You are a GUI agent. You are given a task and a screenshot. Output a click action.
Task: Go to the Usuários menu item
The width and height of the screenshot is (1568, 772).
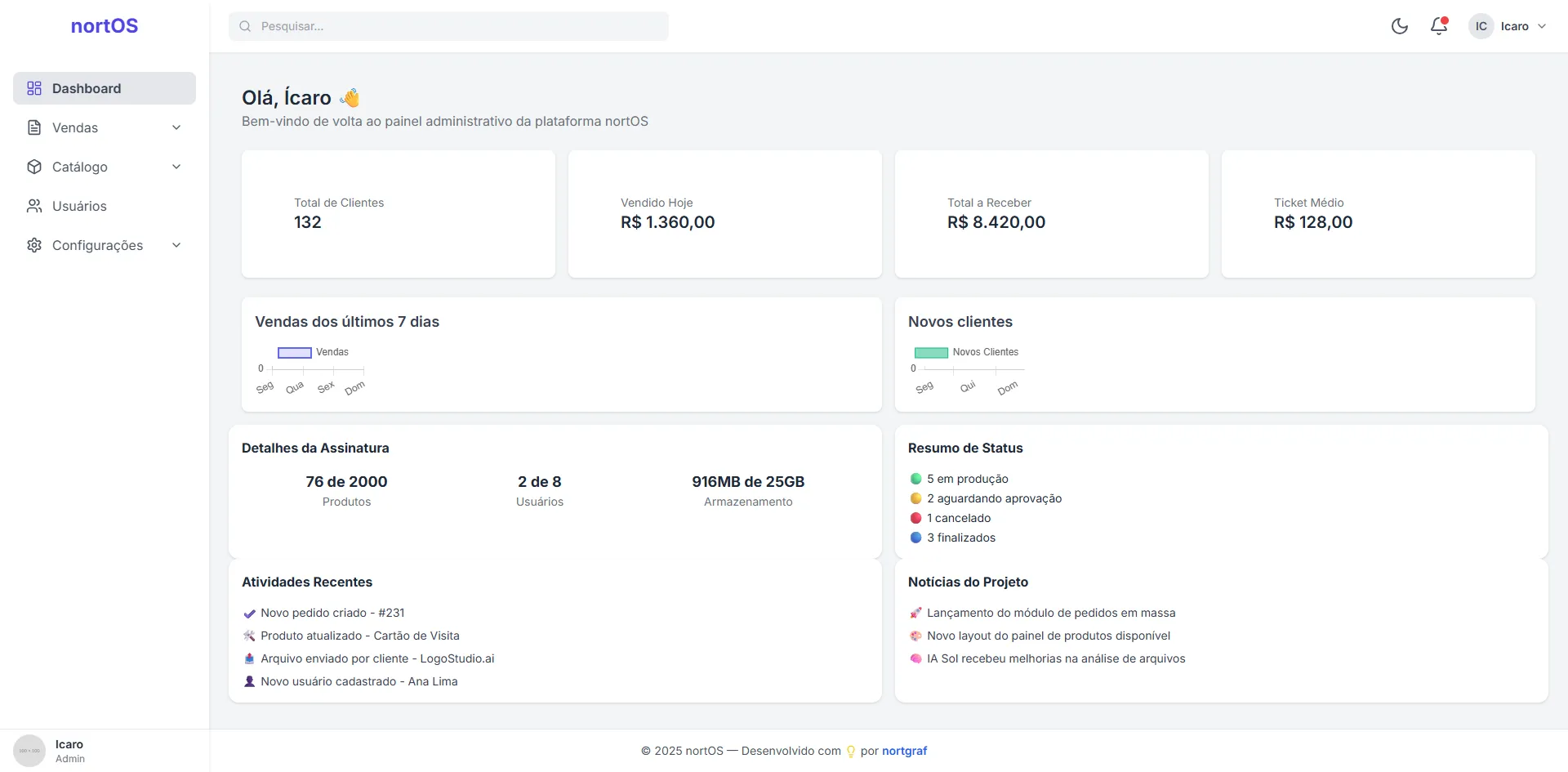(79, 206)
